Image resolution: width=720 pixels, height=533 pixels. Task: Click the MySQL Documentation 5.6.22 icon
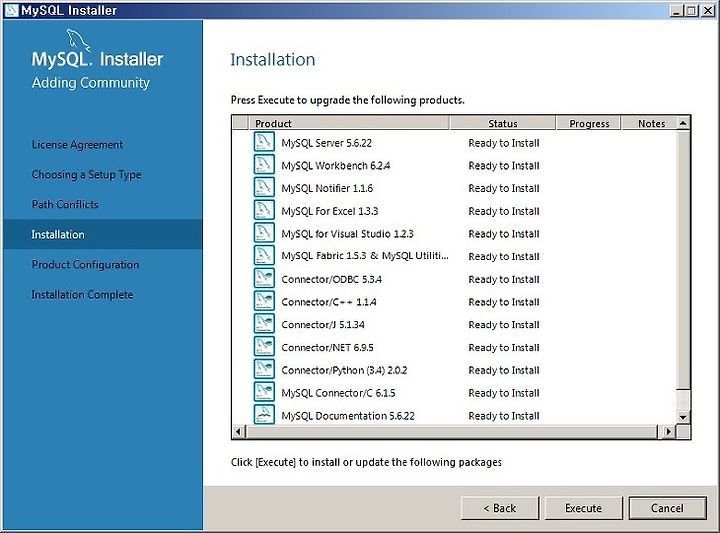pos(264,414)
